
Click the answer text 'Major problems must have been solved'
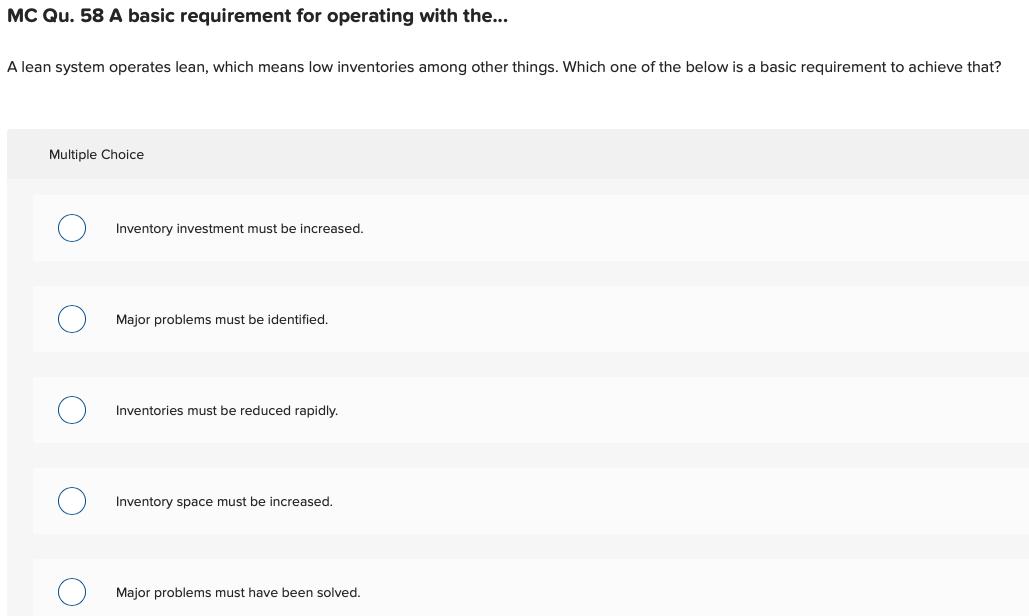(x=238, y=592)
